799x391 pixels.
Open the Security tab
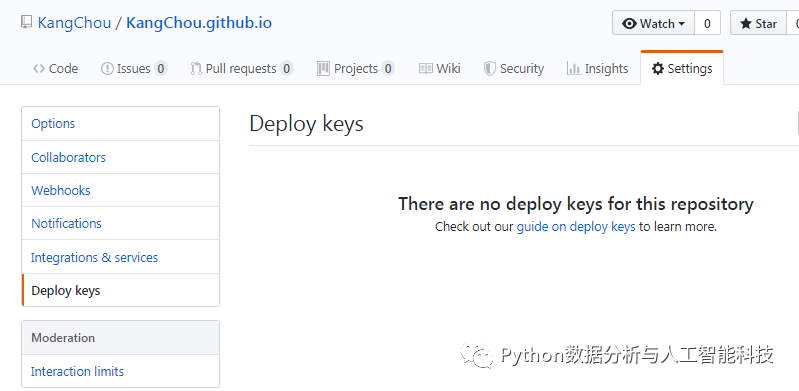click(x=514, y=69)
